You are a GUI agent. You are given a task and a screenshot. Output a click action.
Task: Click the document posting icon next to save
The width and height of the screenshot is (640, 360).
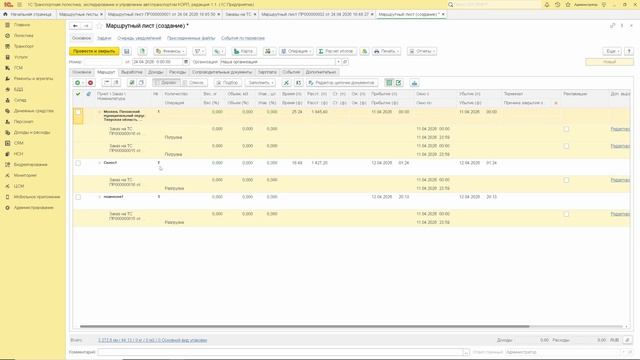pos(142,51)
